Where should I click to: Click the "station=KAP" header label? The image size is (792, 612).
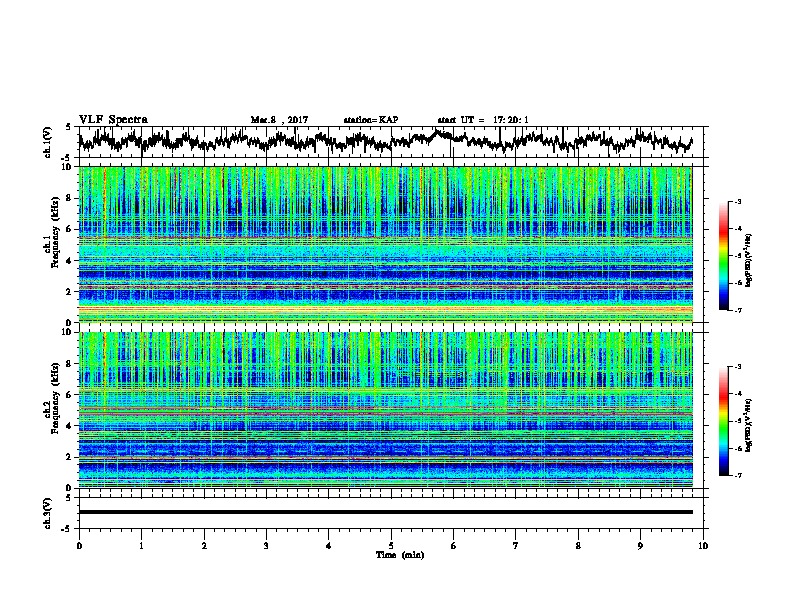tap(371, 120)
